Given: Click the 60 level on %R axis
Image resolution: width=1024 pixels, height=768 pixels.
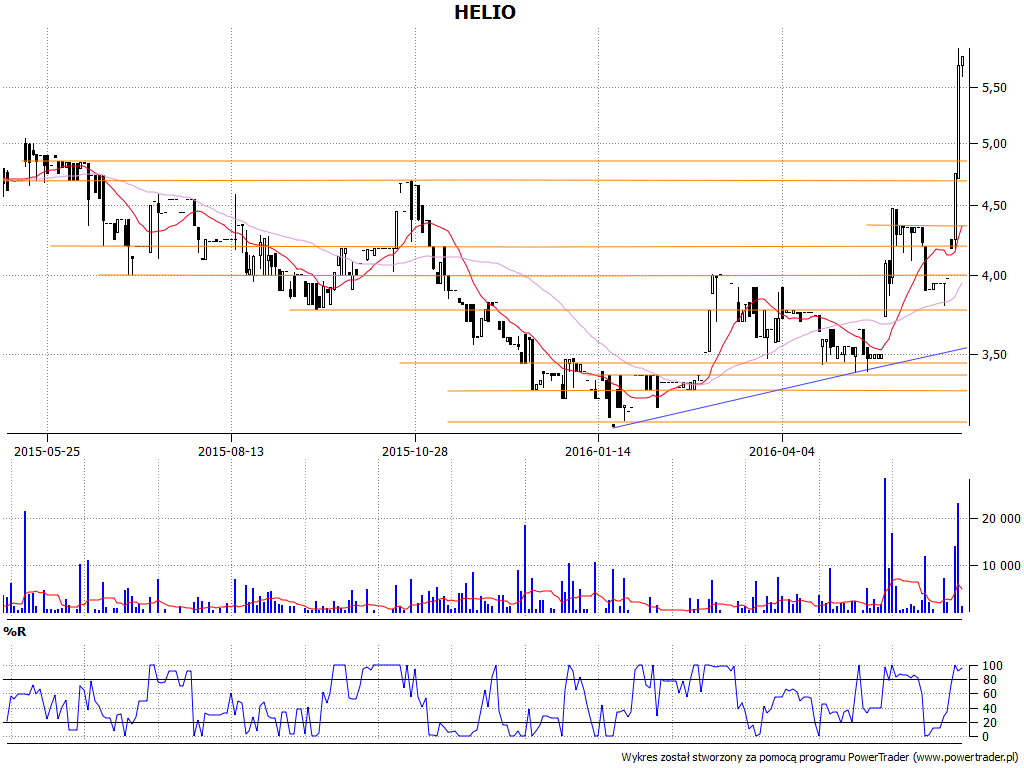Looking at the screenshot, I should (989, 694).
